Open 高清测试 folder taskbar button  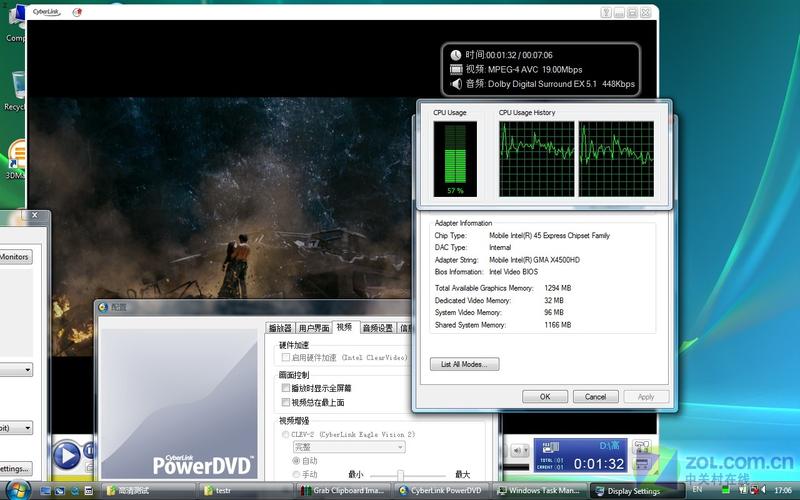click(x=148, y=491)
